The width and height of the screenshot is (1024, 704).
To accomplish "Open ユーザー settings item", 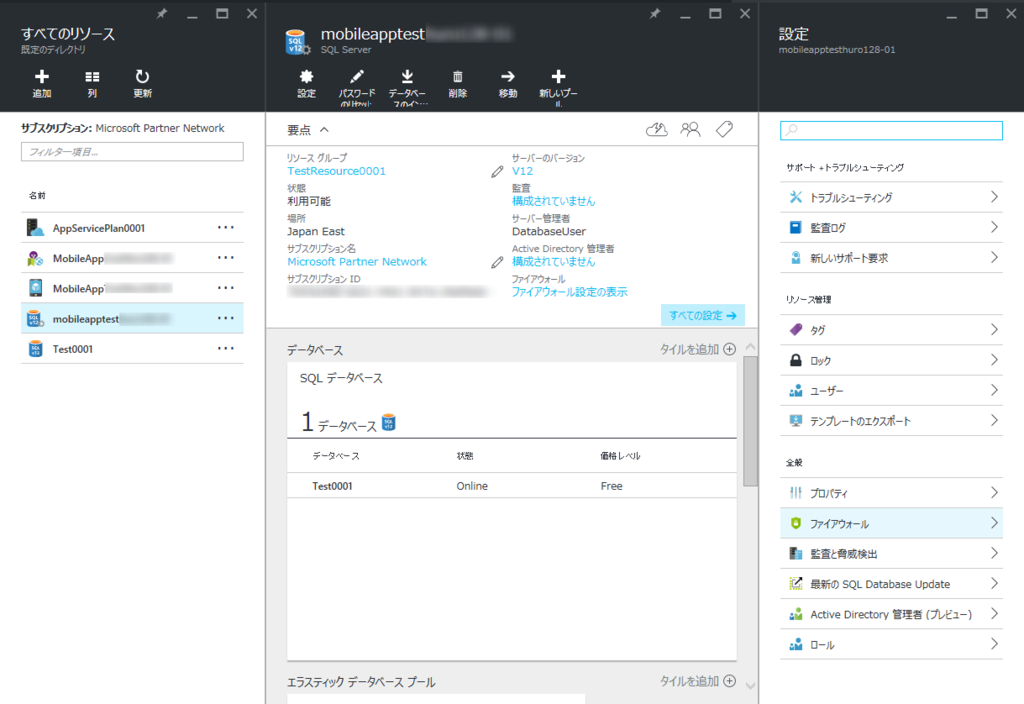I will 891,391.
